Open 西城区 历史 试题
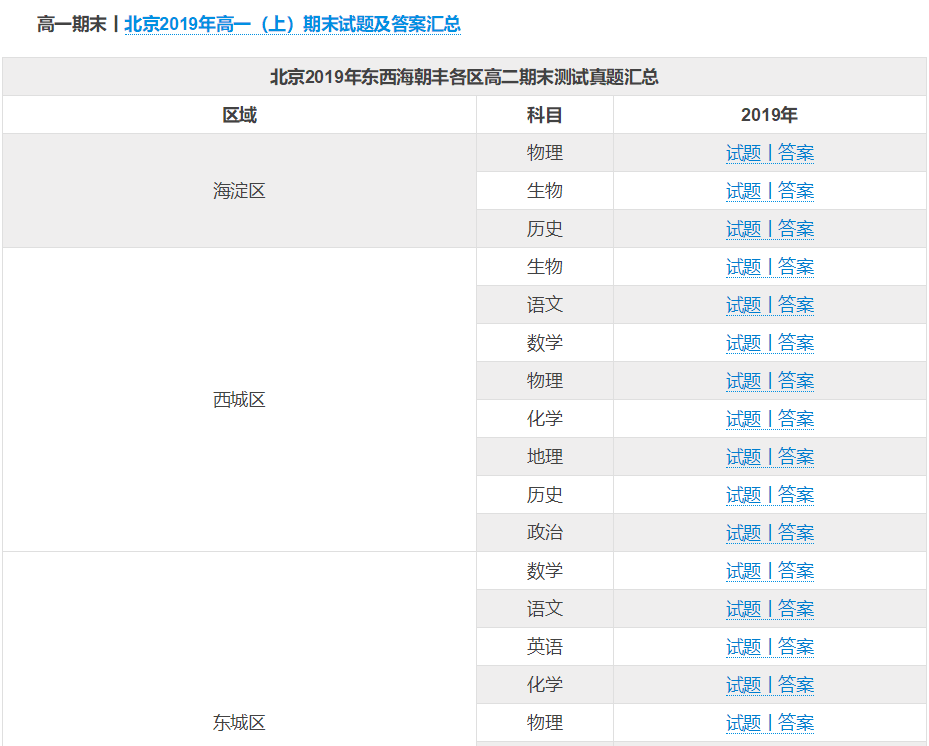The image size is (929, 746). 744,494
